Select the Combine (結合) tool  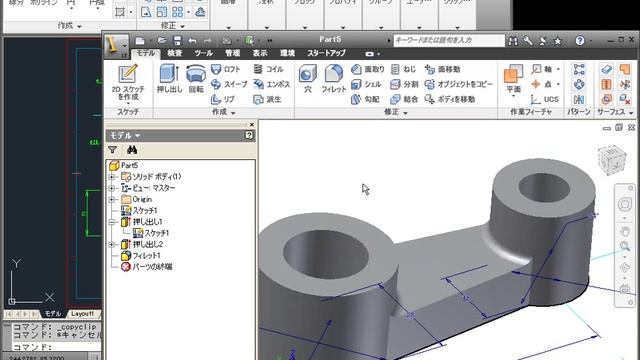(404, 99)
